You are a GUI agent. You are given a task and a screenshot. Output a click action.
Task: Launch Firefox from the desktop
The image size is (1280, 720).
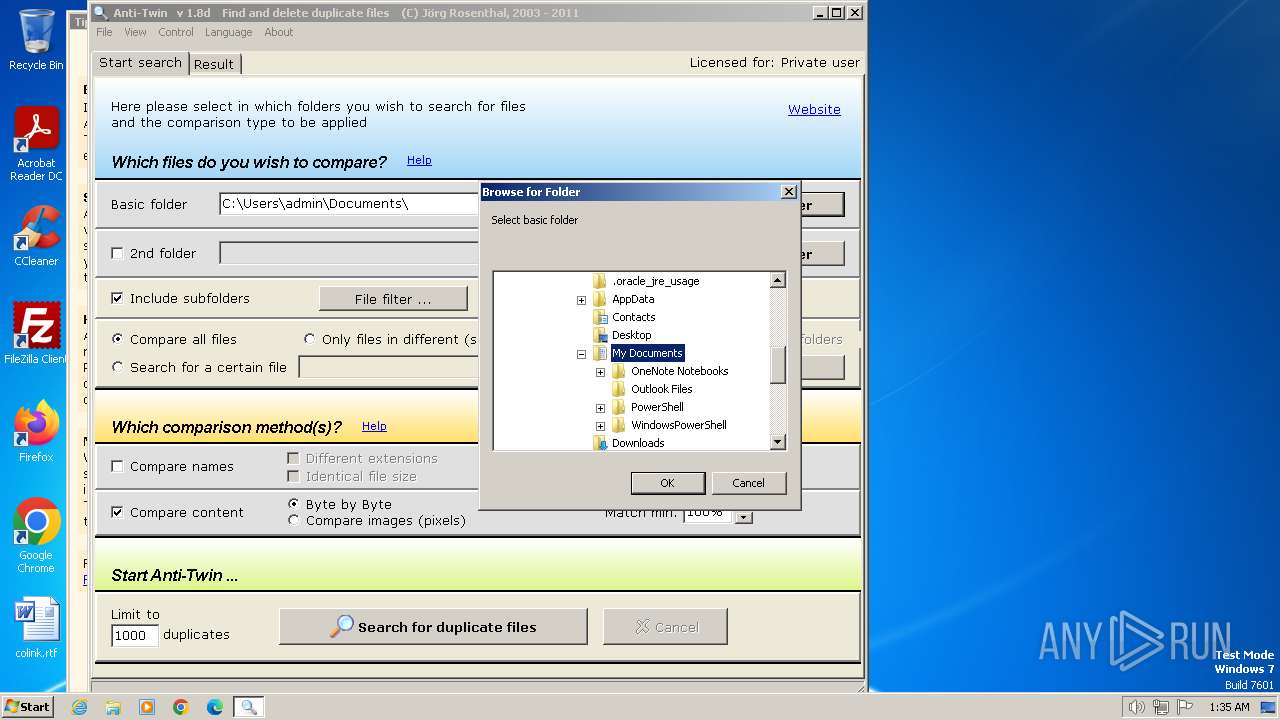(x=36, y=432)
